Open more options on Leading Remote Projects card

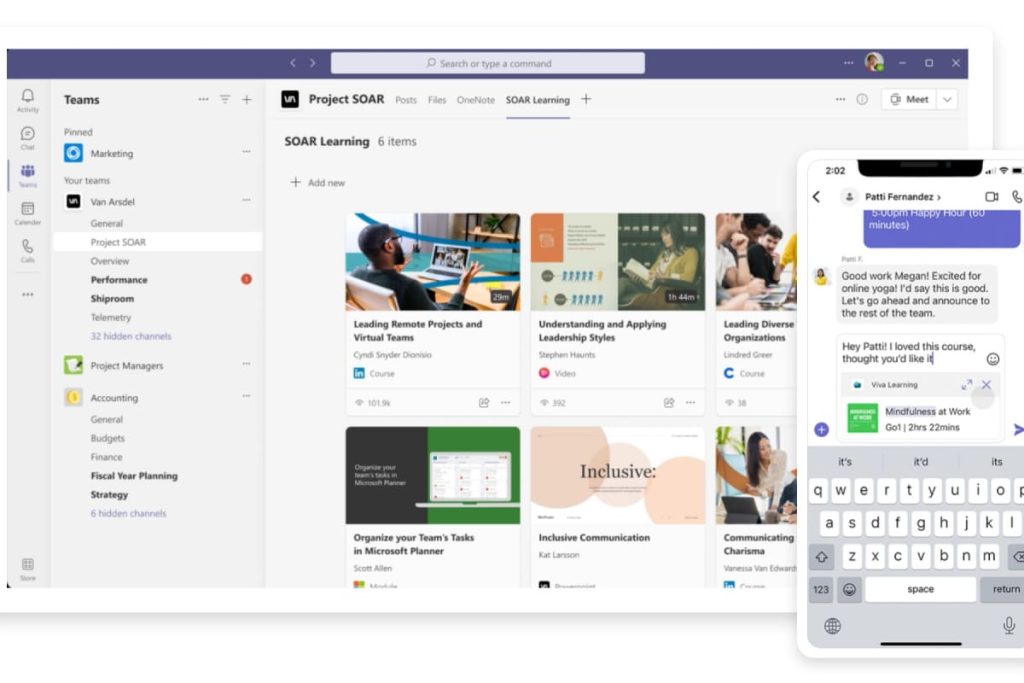point(505,403)
